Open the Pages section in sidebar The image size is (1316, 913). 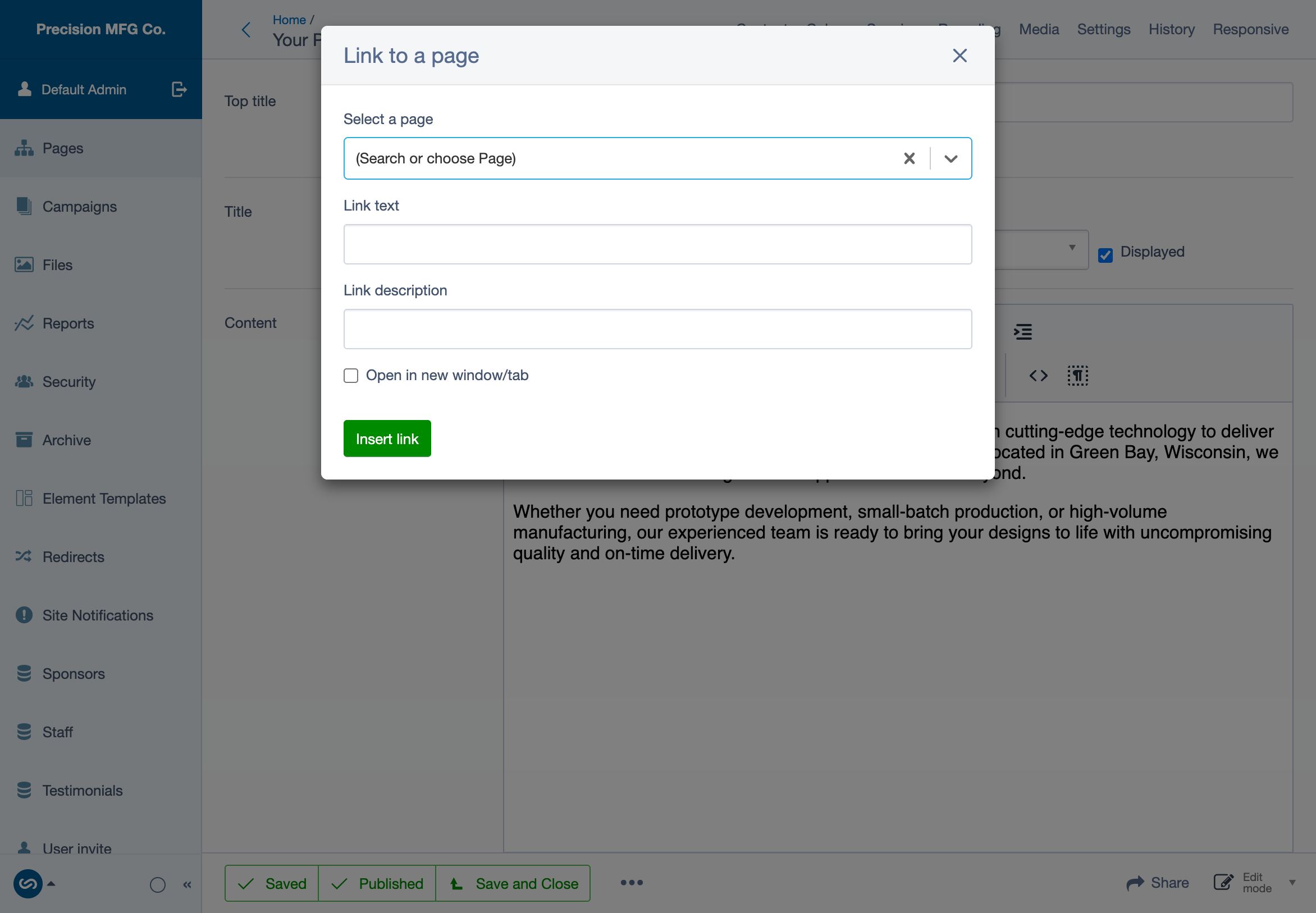(100, 148)
